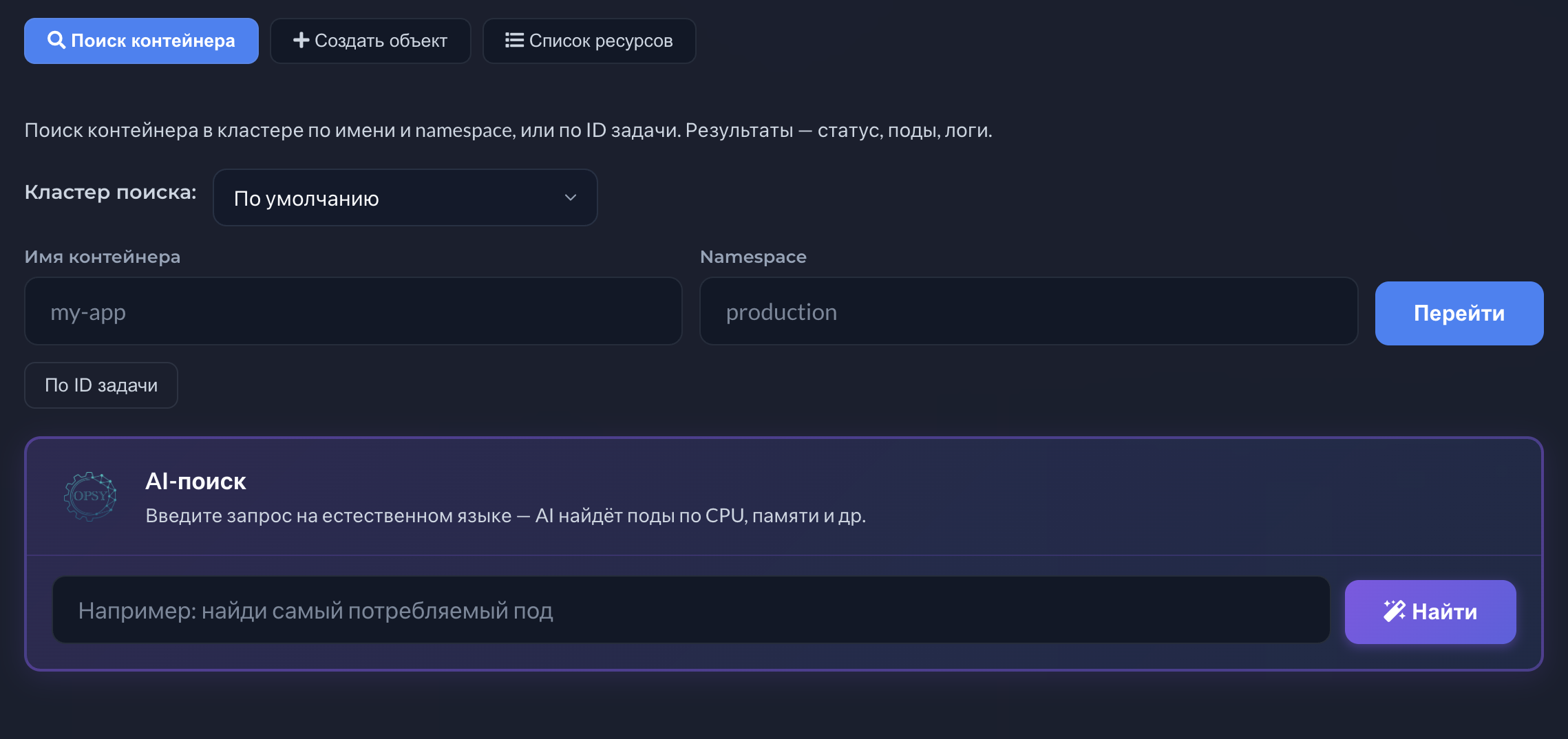
Task: Open the По умолчанию cluster dropdown
Action: click(405, 197)
